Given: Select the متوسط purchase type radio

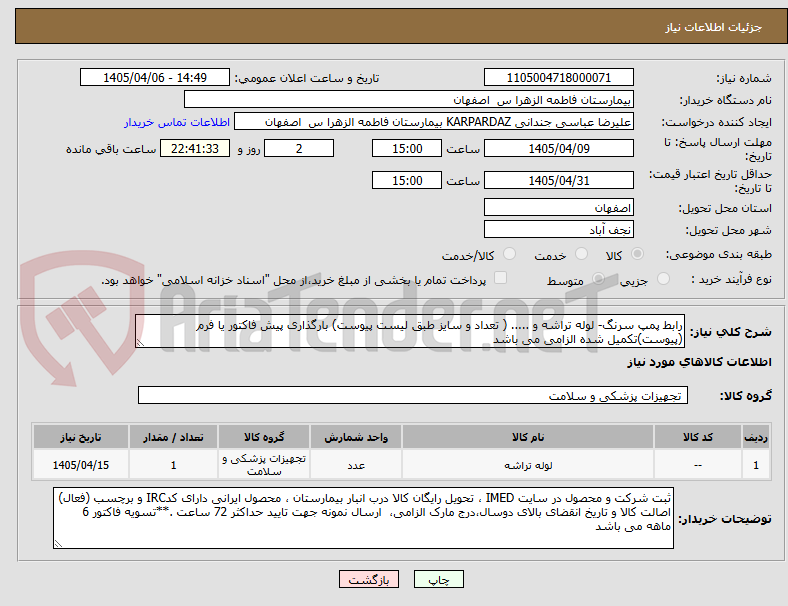Looking at the screenshot, I should [598, 279].
